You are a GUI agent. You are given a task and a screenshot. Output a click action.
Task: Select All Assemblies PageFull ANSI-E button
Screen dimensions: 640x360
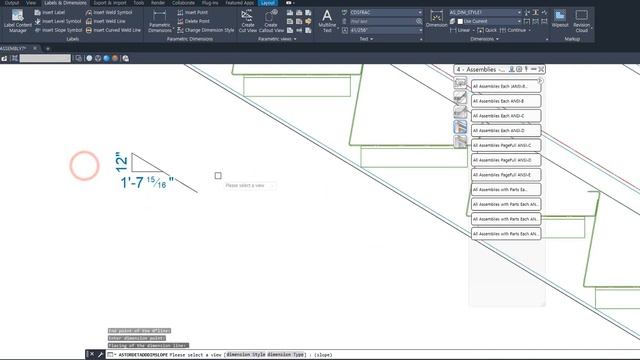coord(506,175)
